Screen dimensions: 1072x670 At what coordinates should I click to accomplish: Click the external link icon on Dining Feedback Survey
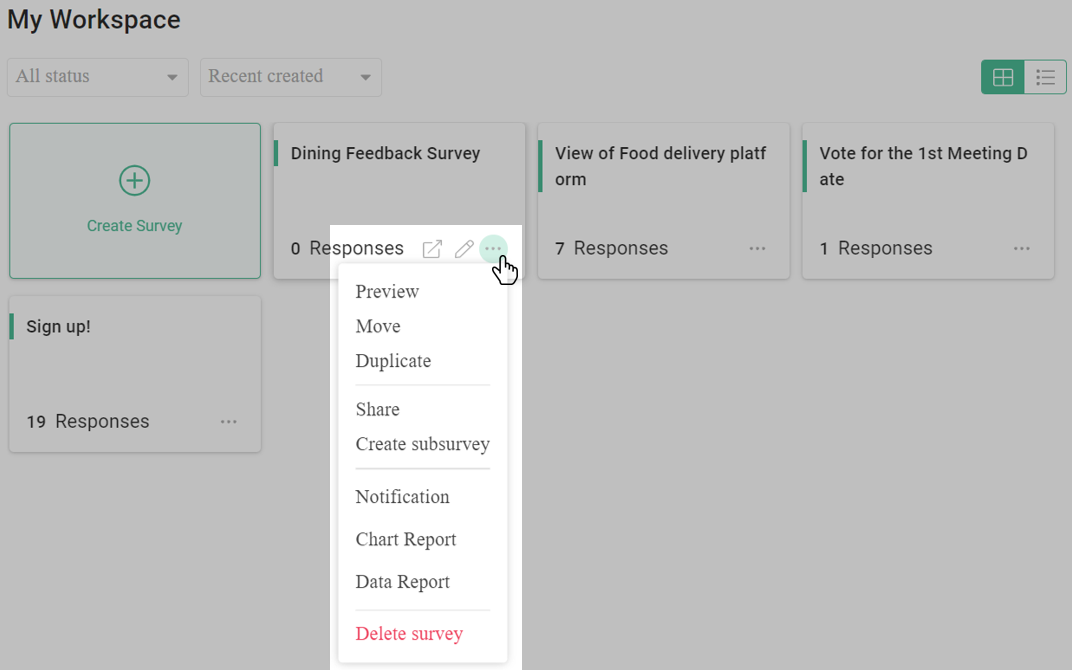pyautogui.click(x=432, y=248)
